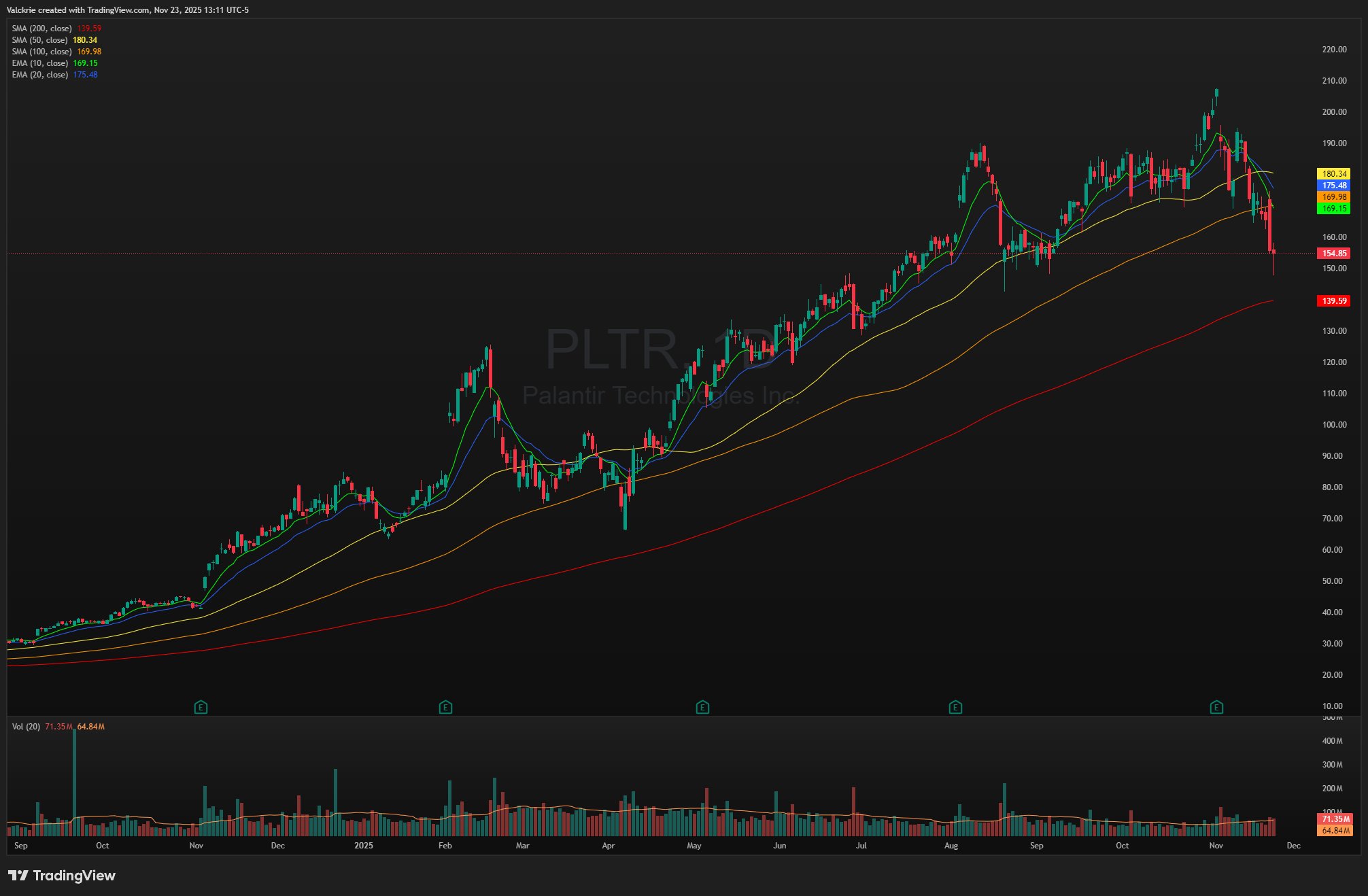
Task: Click the yellow 180.34 price label
Action: tap(1333, 174)
